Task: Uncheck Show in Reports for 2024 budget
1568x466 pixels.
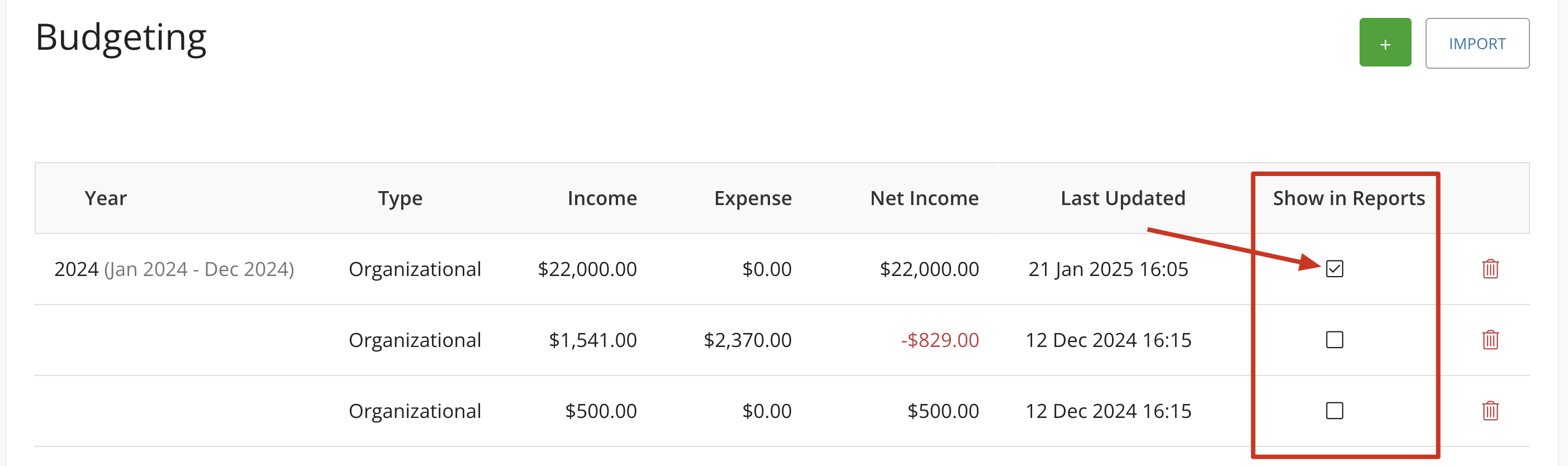Action: 1334,268
